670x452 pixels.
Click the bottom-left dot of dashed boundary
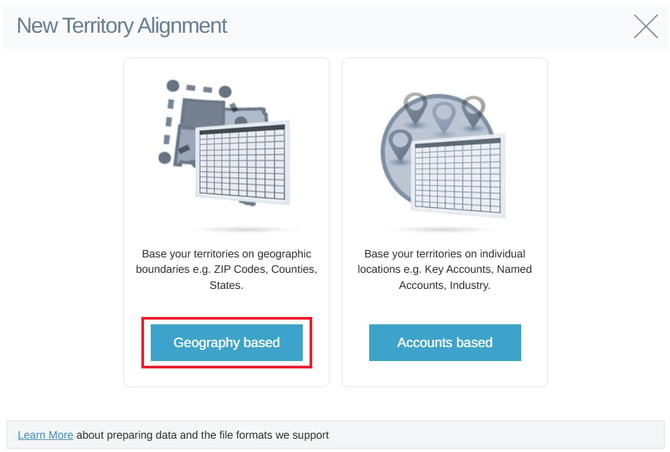pos(165,158)
